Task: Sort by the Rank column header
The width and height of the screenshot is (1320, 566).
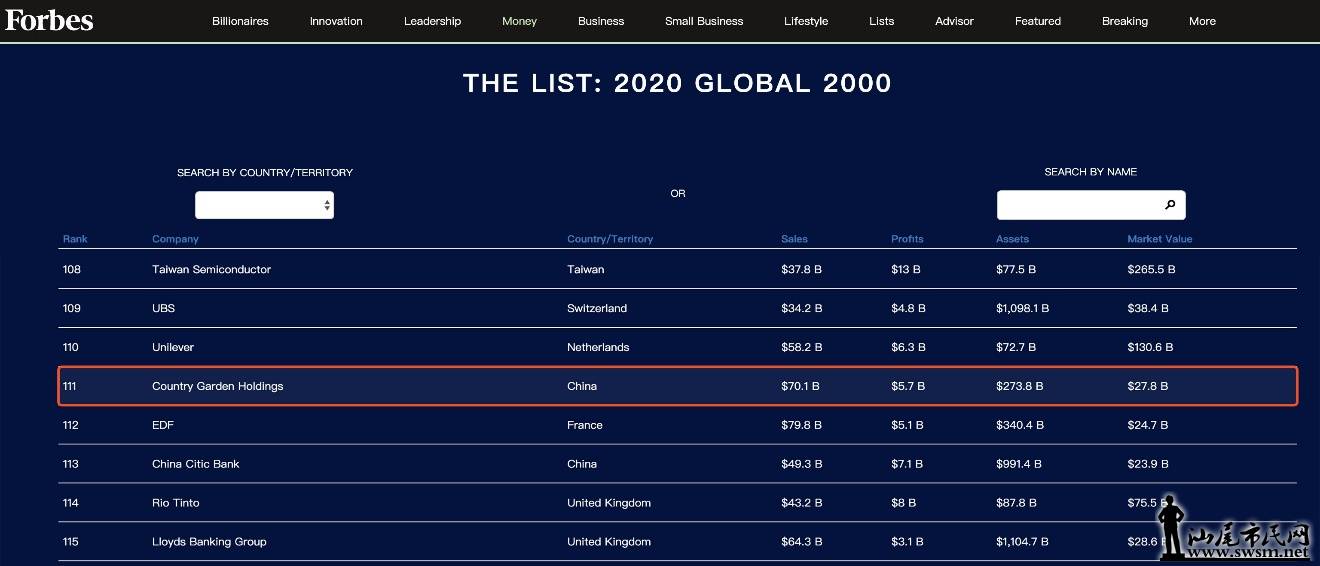Action: pyautogui.click(x=75, y=239)
